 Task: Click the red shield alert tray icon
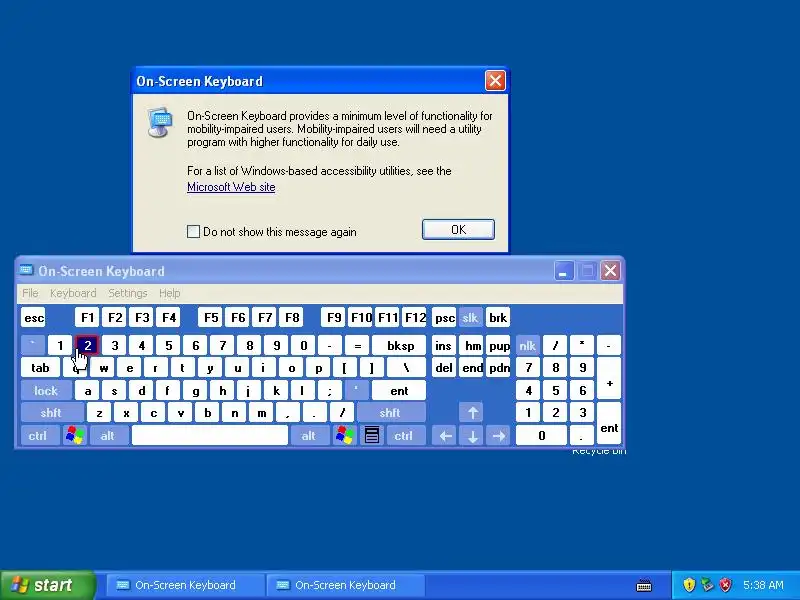point(726,585)
